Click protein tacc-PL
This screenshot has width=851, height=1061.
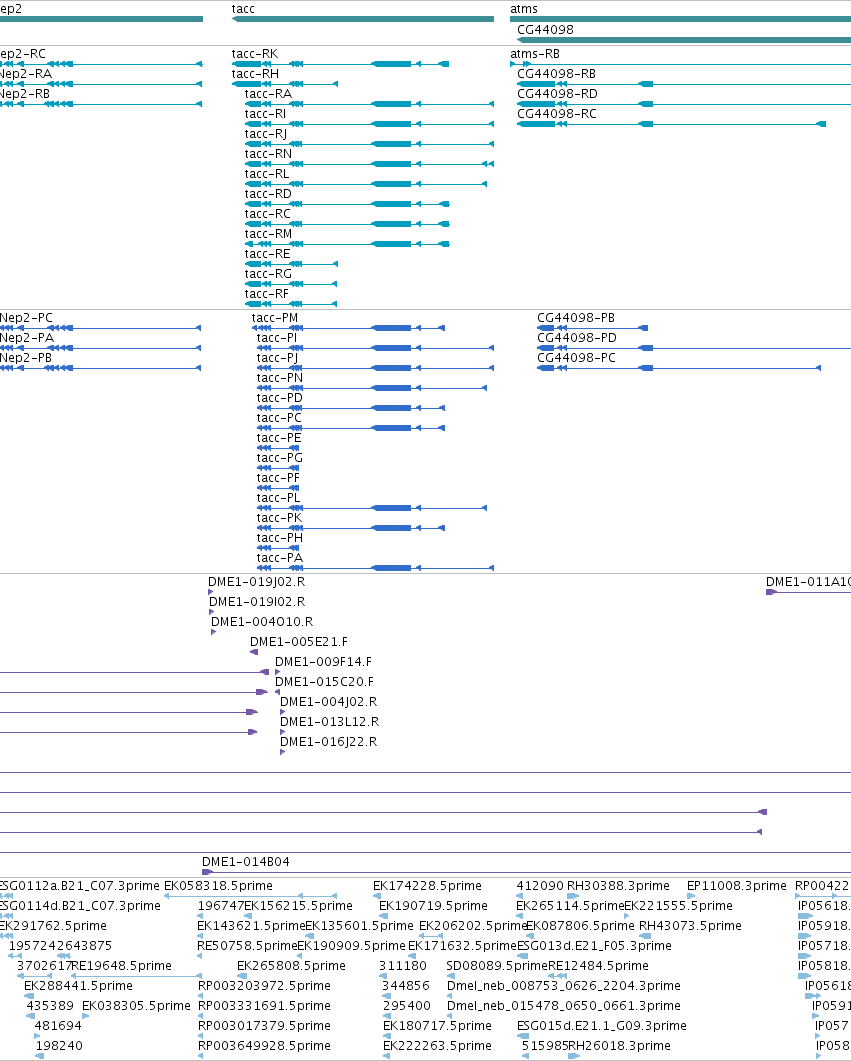[x=372, y=507]
